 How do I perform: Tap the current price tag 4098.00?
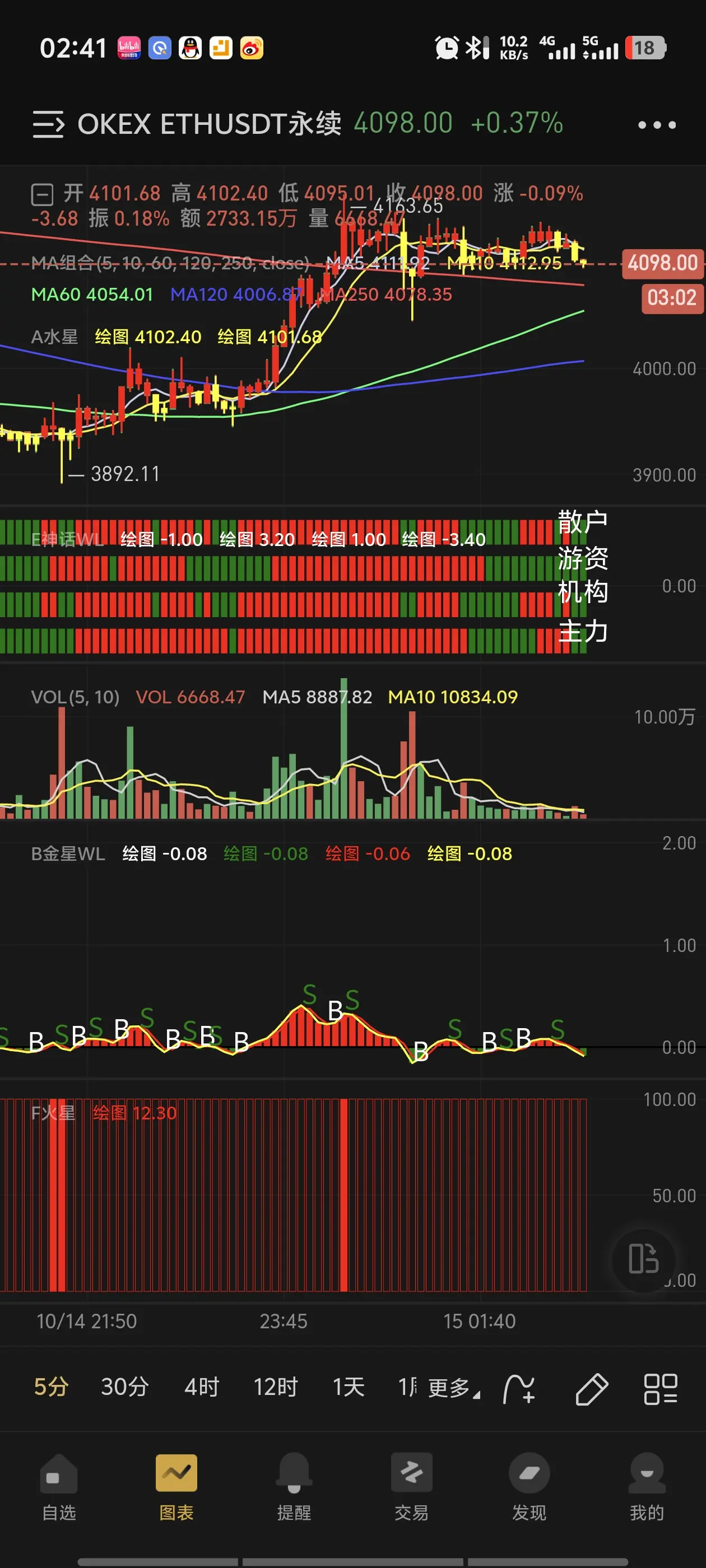click(x=663, y=263)
